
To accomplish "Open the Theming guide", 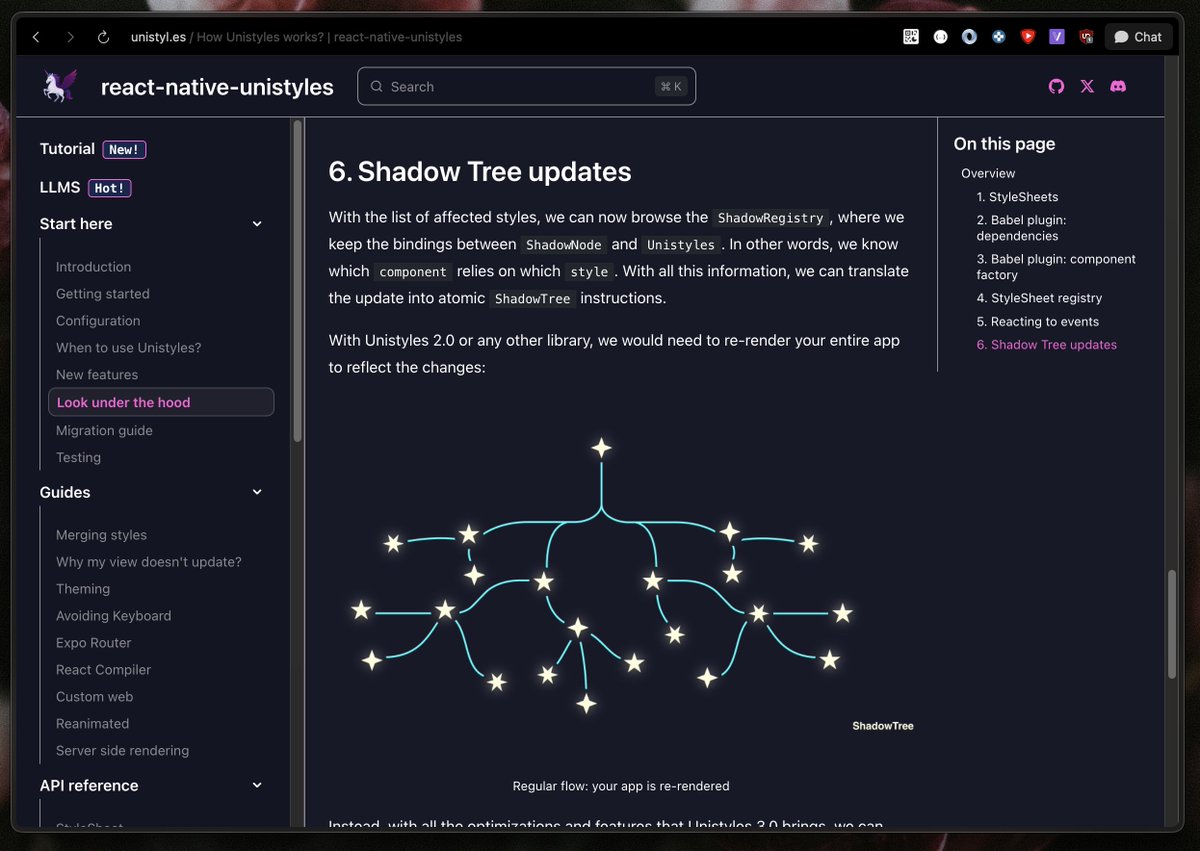I will [83, 589].
